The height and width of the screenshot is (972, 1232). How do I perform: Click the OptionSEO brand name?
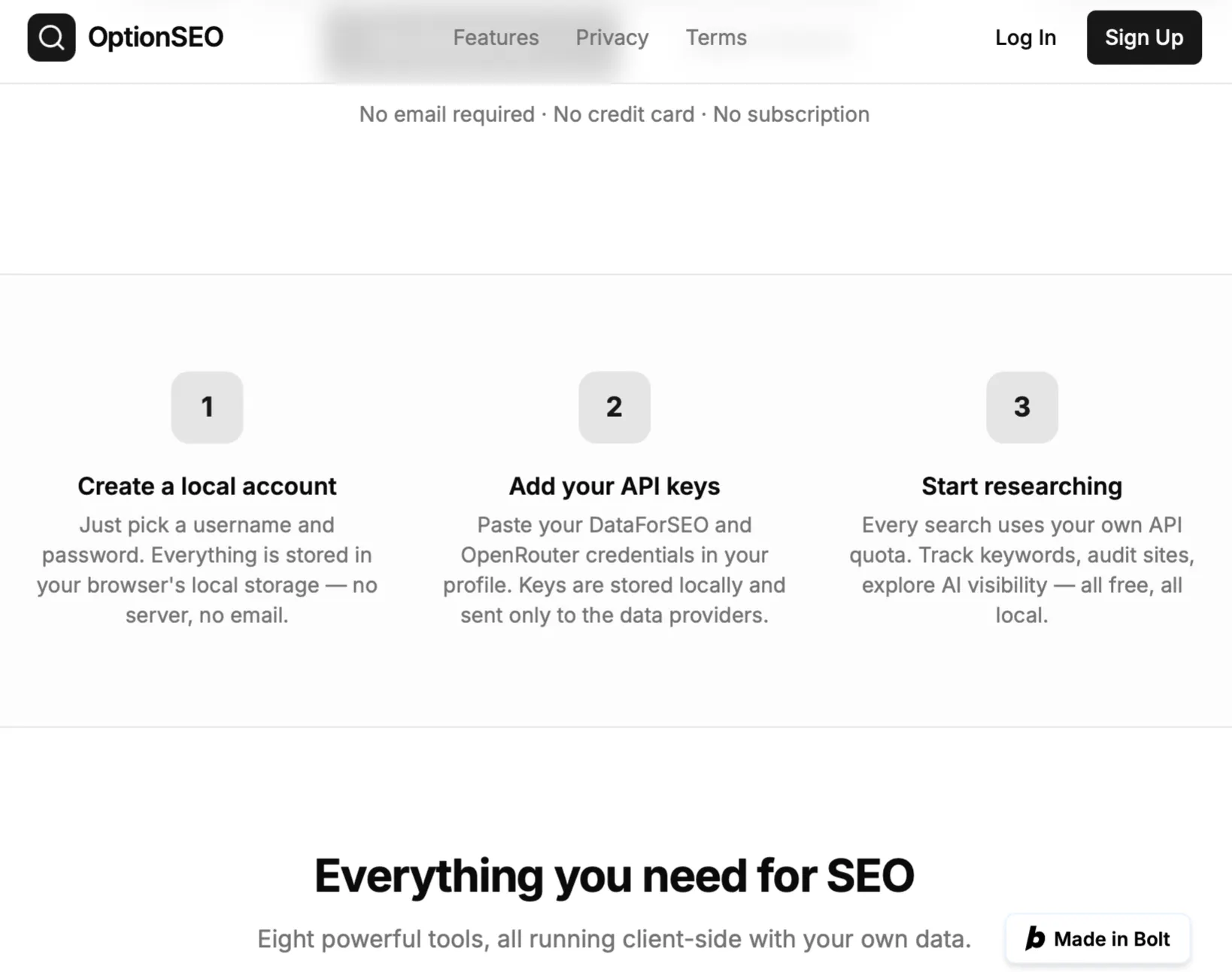pos(156,37)
